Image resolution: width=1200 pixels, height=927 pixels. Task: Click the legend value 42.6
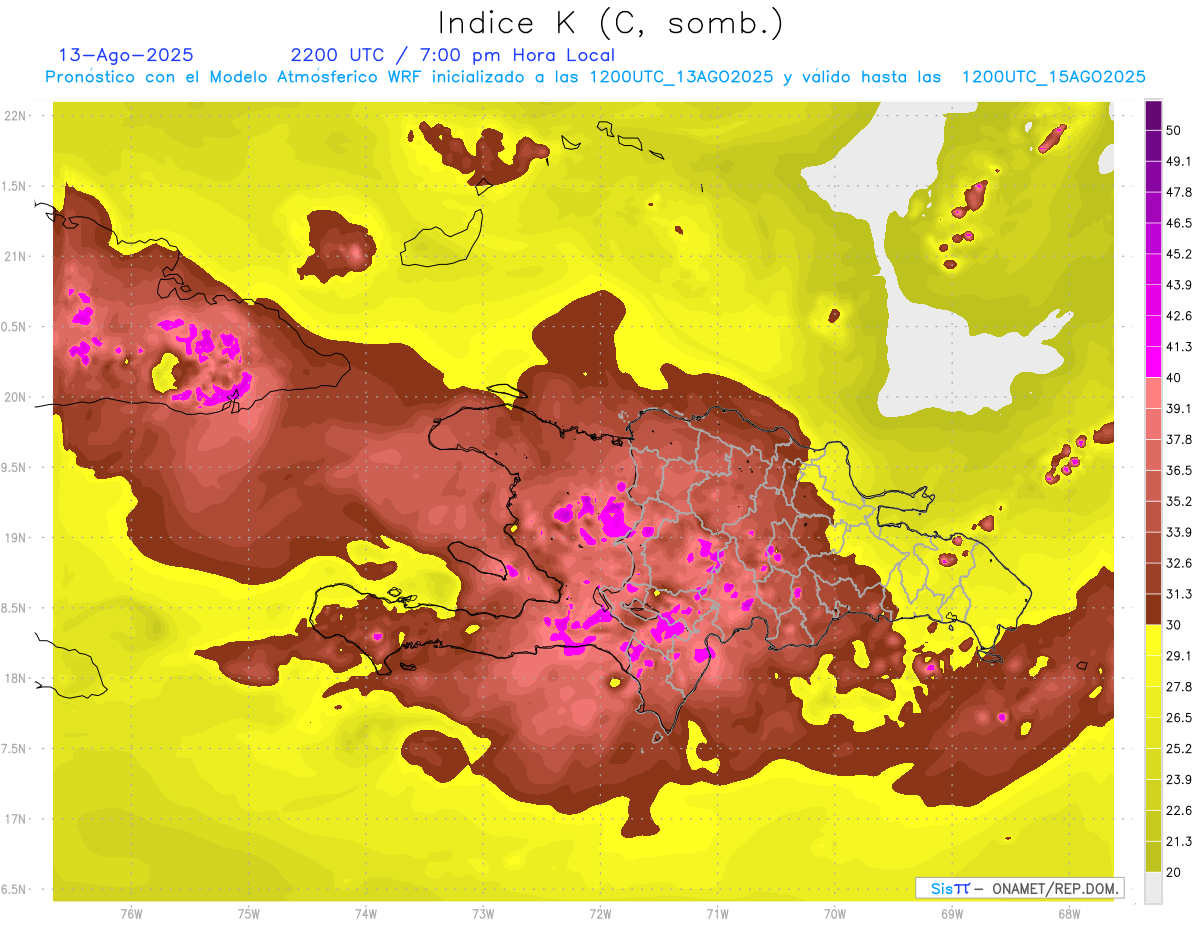(1179, 316)
